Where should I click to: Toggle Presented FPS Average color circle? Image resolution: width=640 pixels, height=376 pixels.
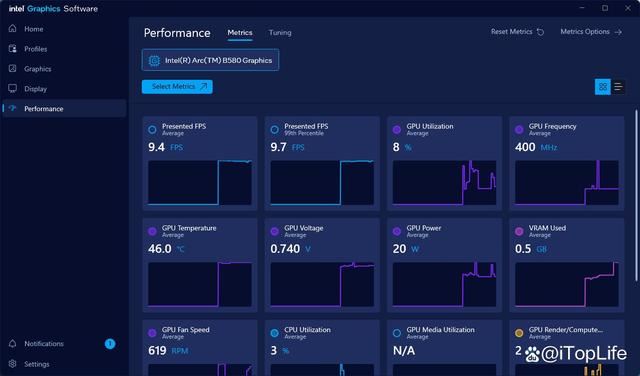tap(152, 130)
